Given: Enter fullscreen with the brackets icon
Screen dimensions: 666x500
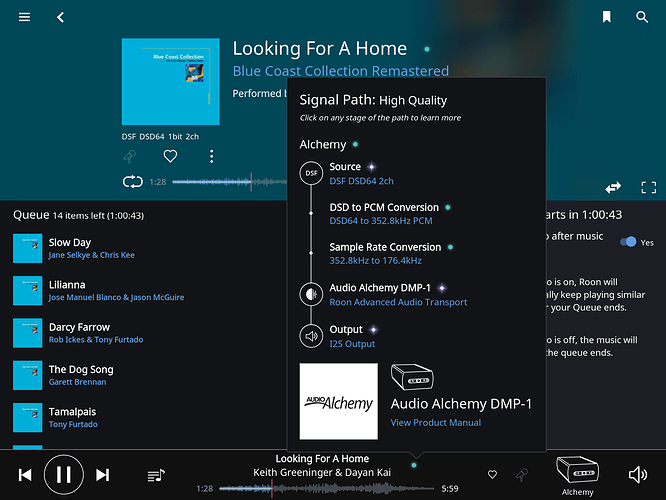Looking at the screenshot, I should (649, 187).
